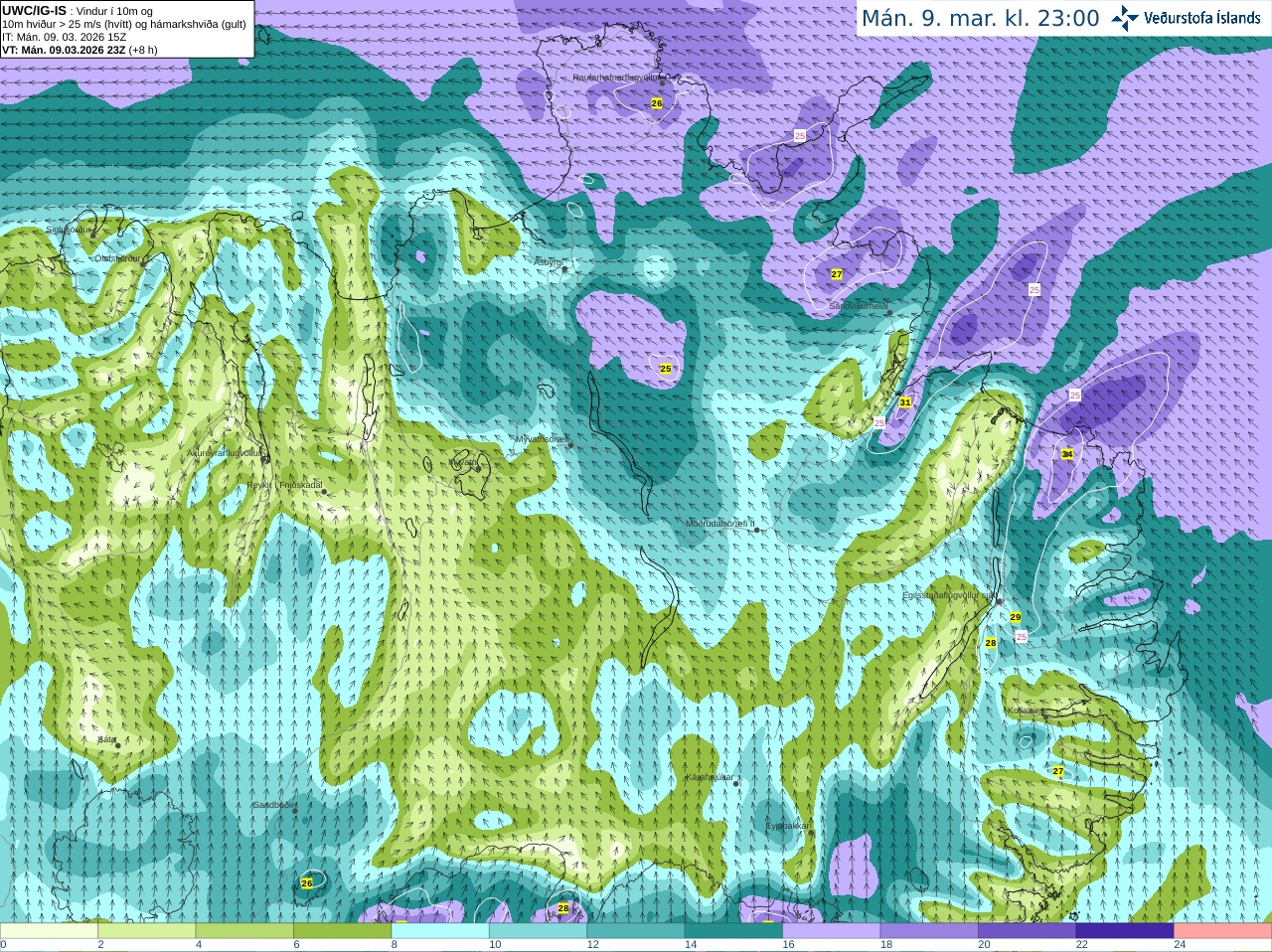This screenshot has width=1272, height=952.
Task: Click the 2–4 m/s light green legend swatch
Action: [x=147, y=930]
